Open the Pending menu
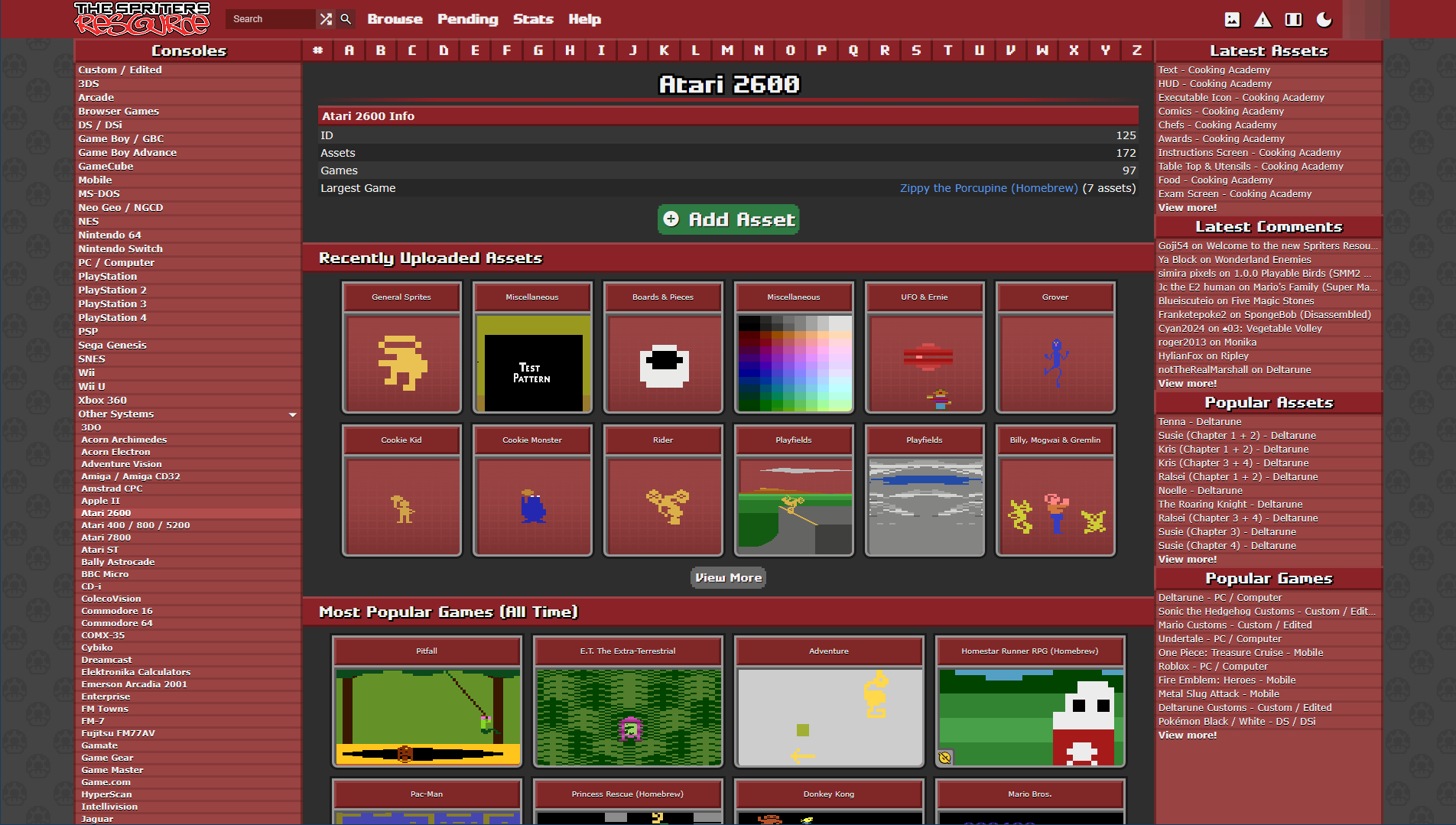This screenshot has width=1456, height=825. 467,19
